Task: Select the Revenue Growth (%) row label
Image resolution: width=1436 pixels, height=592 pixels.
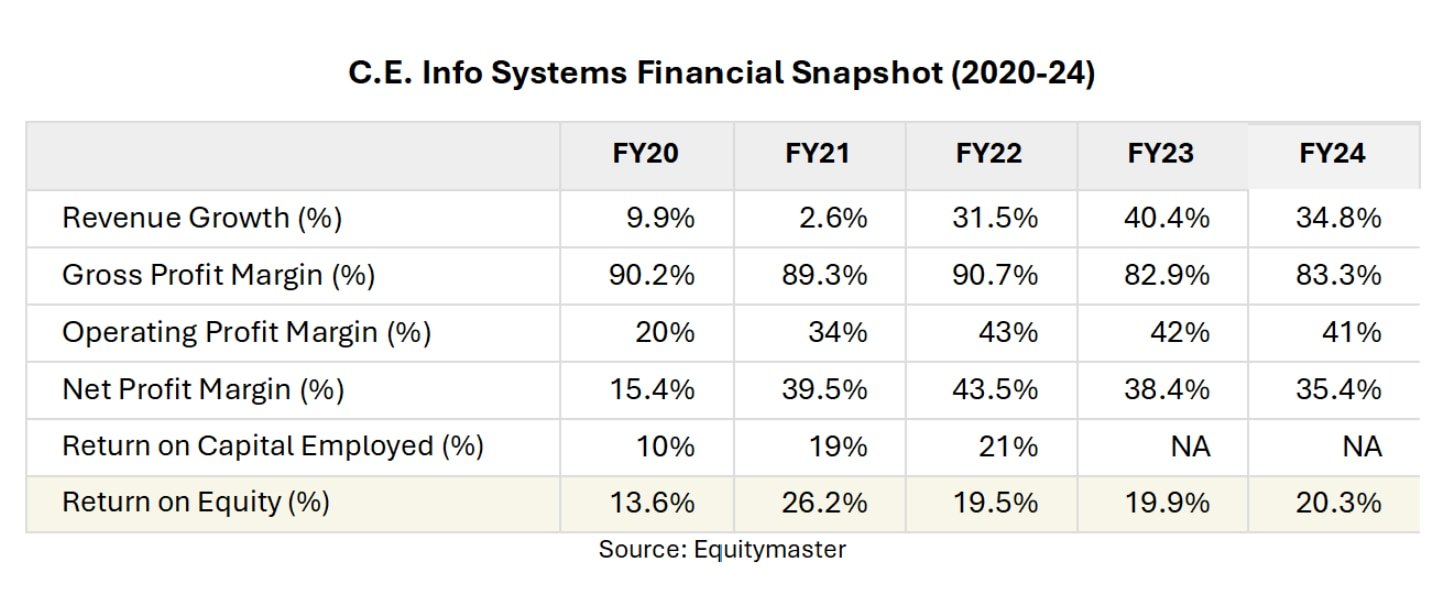Action: click(202, 218)
